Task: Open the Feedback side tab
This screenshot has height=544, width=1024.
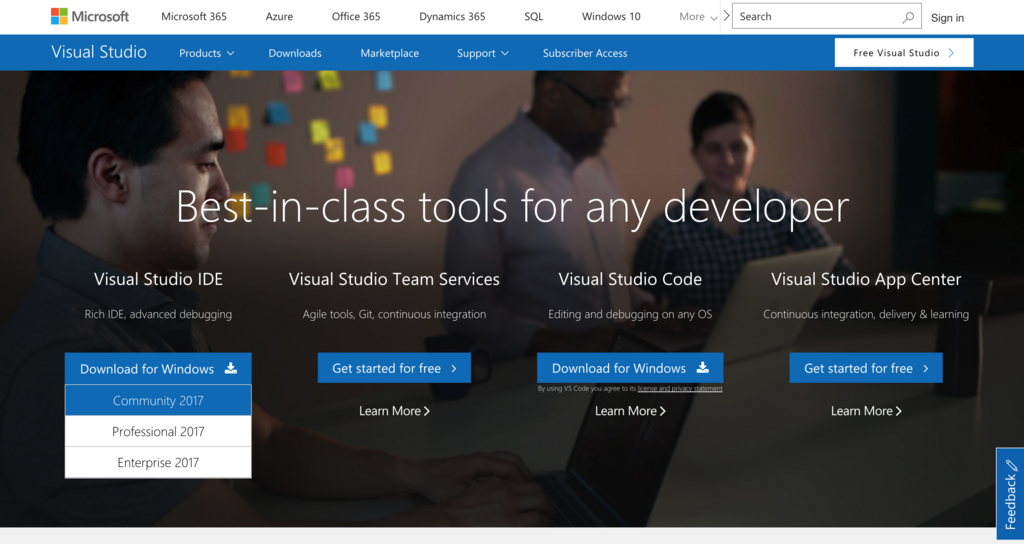Action: (x=1010, y=494)
